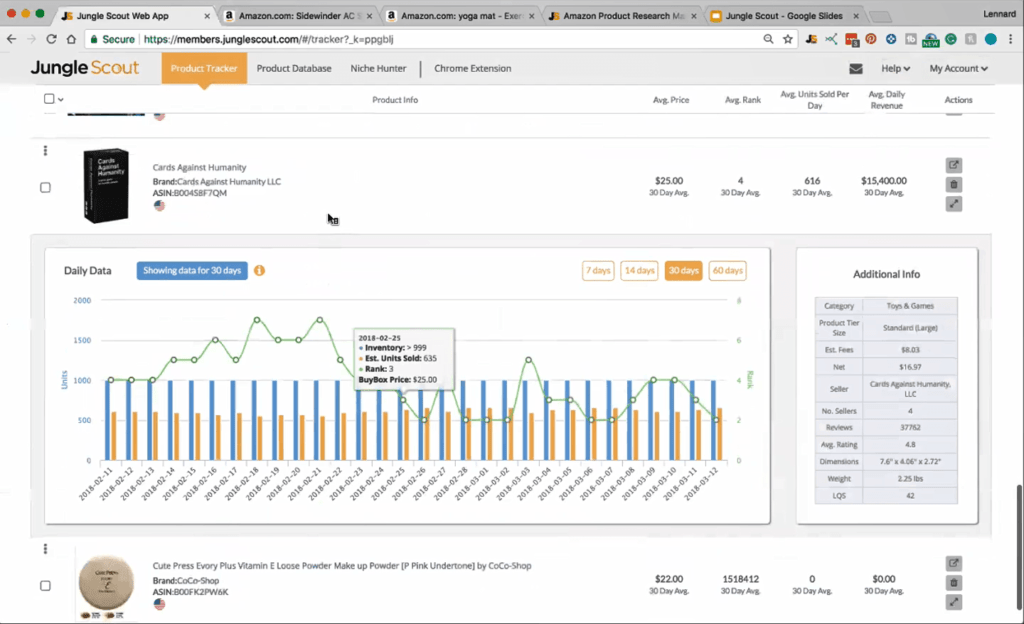The image size is (1024, 624).
Task: Click Showing data for 30 days badge
Action: (192, 270)
